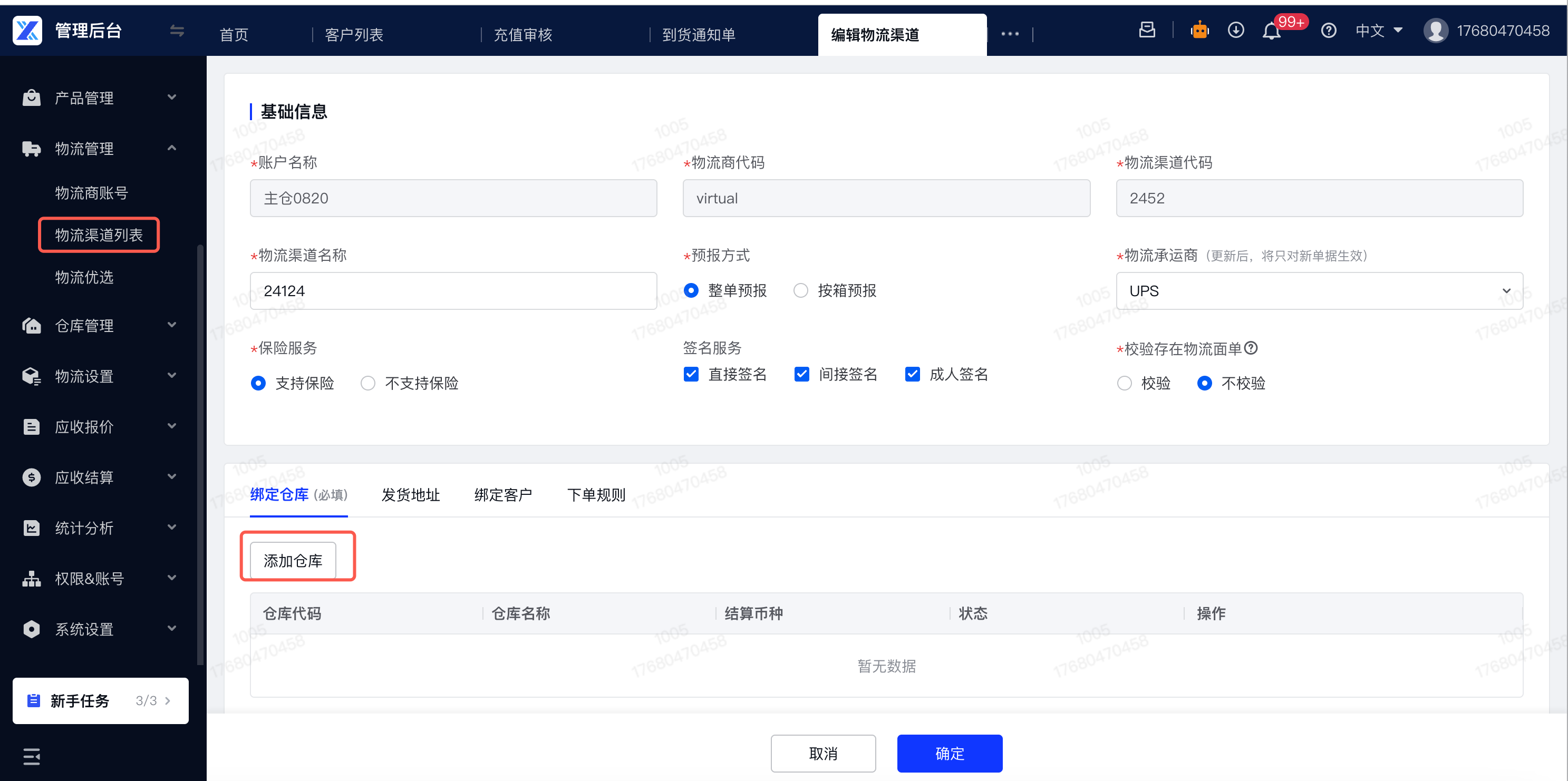Collapse sidebar with bottom menu icon
This screenshot has height=781, width=1568.
[x=31, y=757]
